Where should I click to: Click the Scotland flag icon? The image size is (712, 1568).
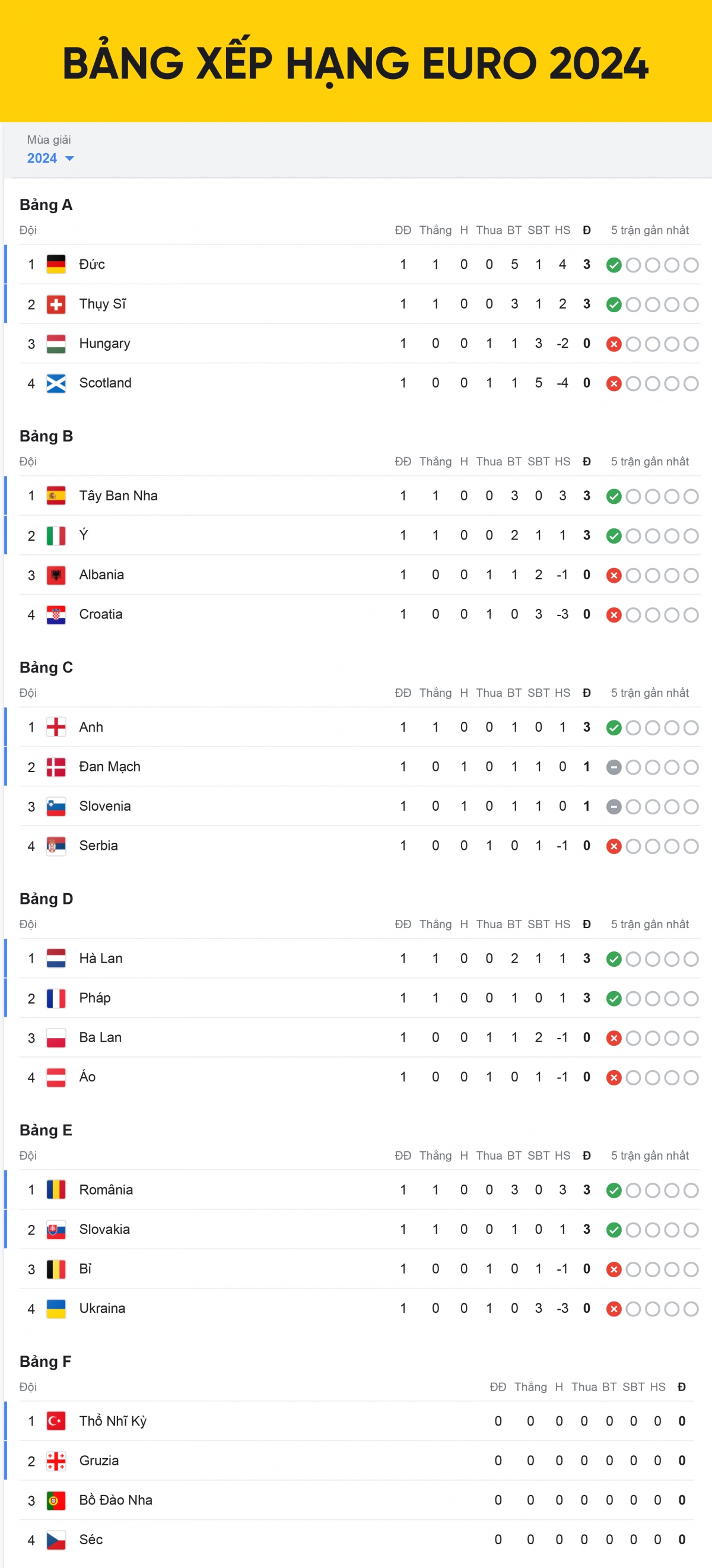(56, 383)
